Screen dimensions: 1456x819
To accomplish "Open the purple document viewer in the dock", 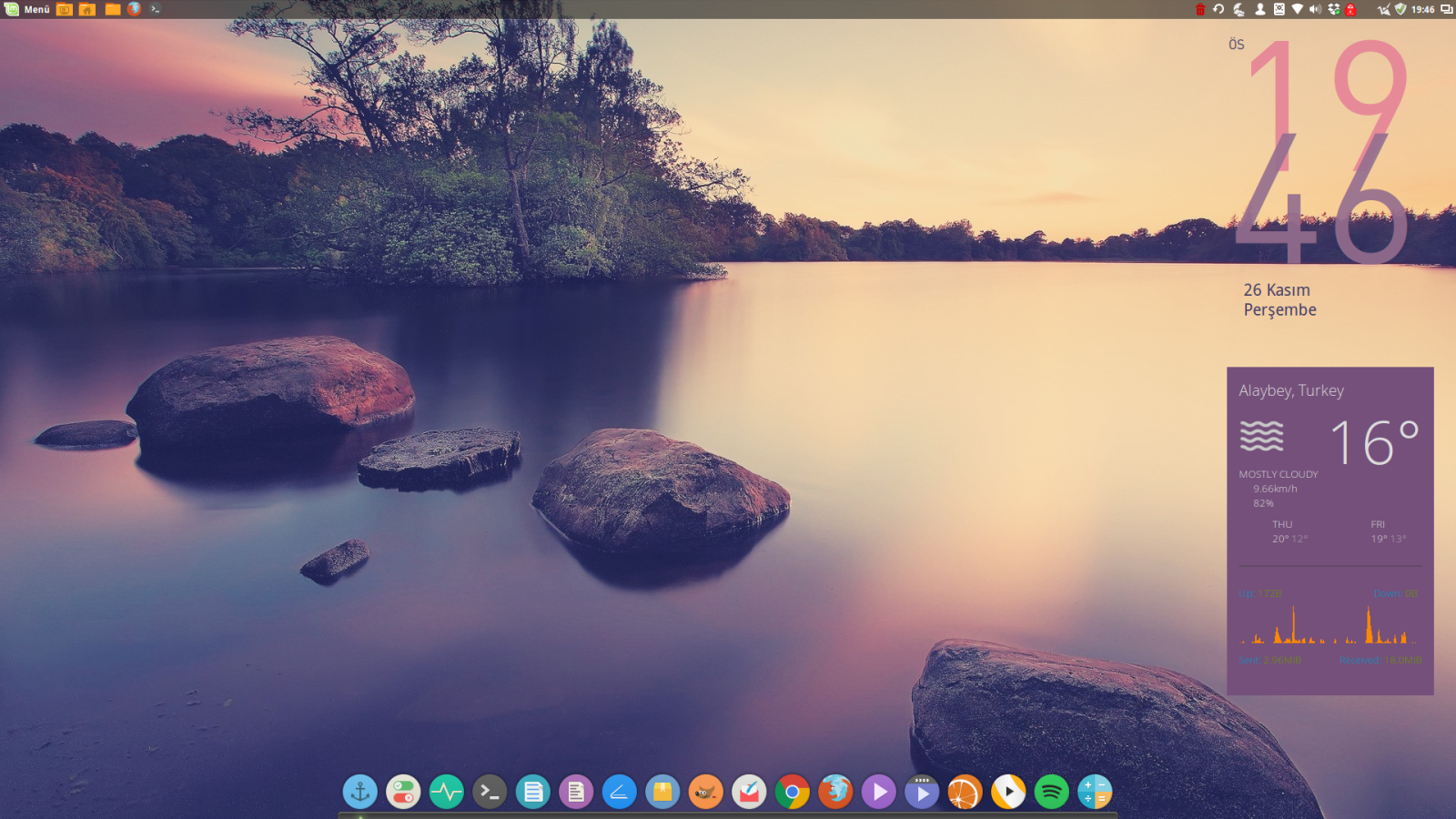I will (576, 792).
